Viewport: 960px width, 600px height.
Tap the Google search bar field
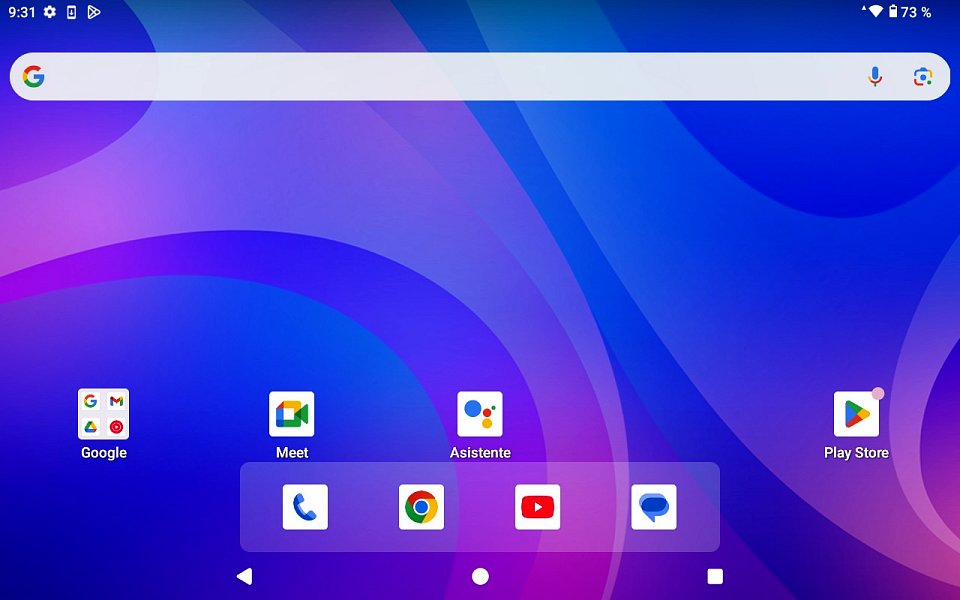(480, 77)
